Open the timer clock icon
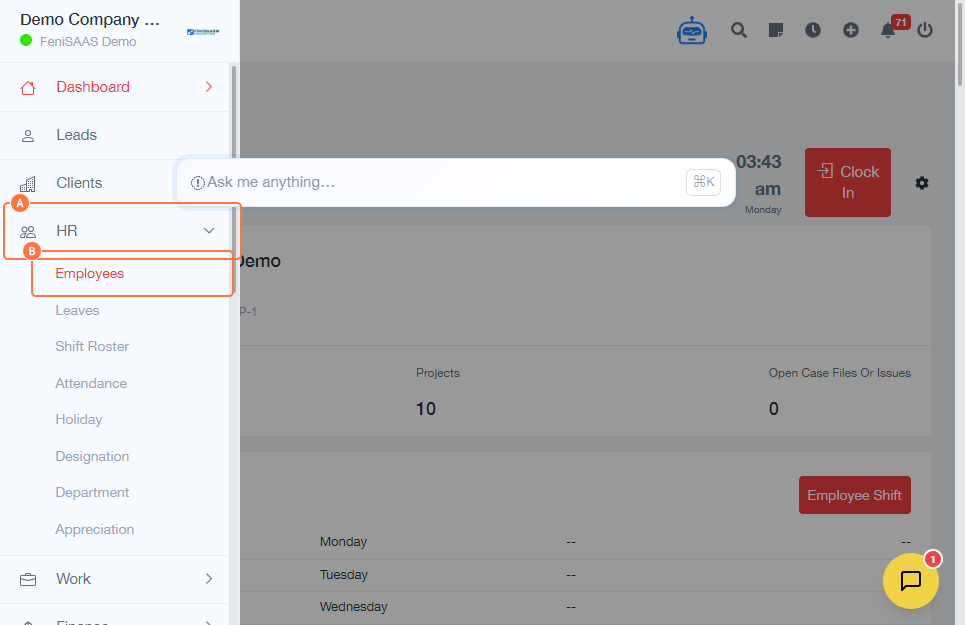 click(x=813, y=30)
